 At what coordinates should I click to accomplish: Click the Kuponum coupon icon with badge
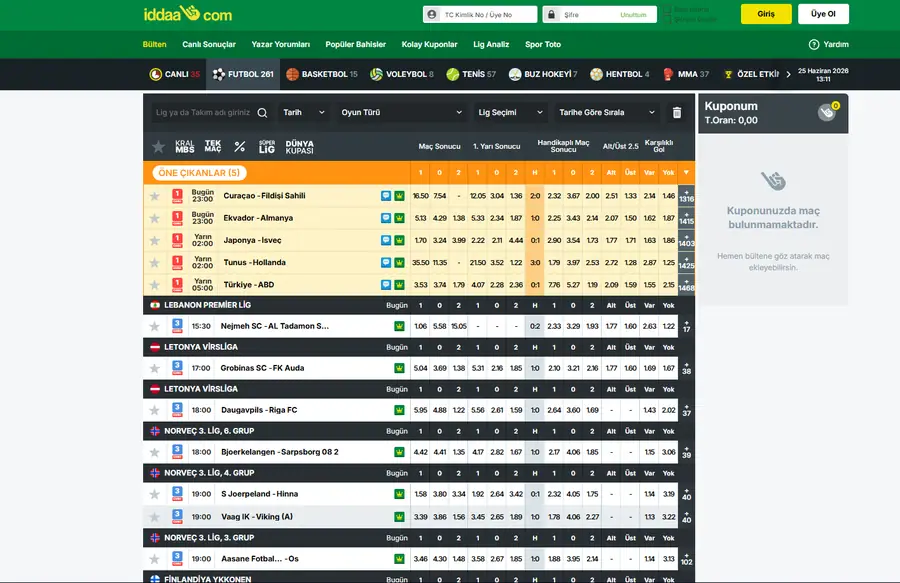click(x=828, y=111)
